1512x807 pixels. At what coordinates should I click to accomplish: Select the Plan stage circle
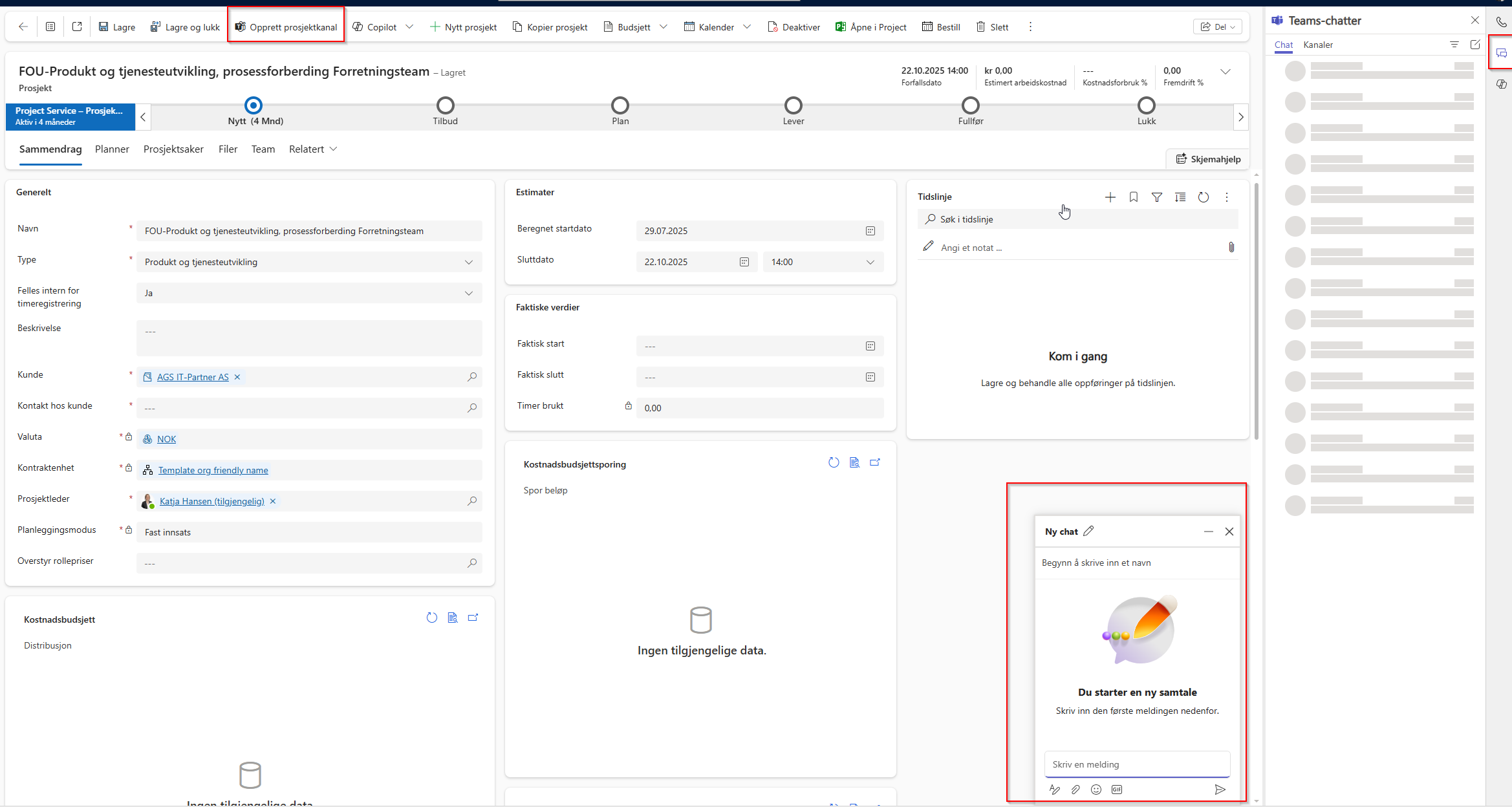(620, 105)
